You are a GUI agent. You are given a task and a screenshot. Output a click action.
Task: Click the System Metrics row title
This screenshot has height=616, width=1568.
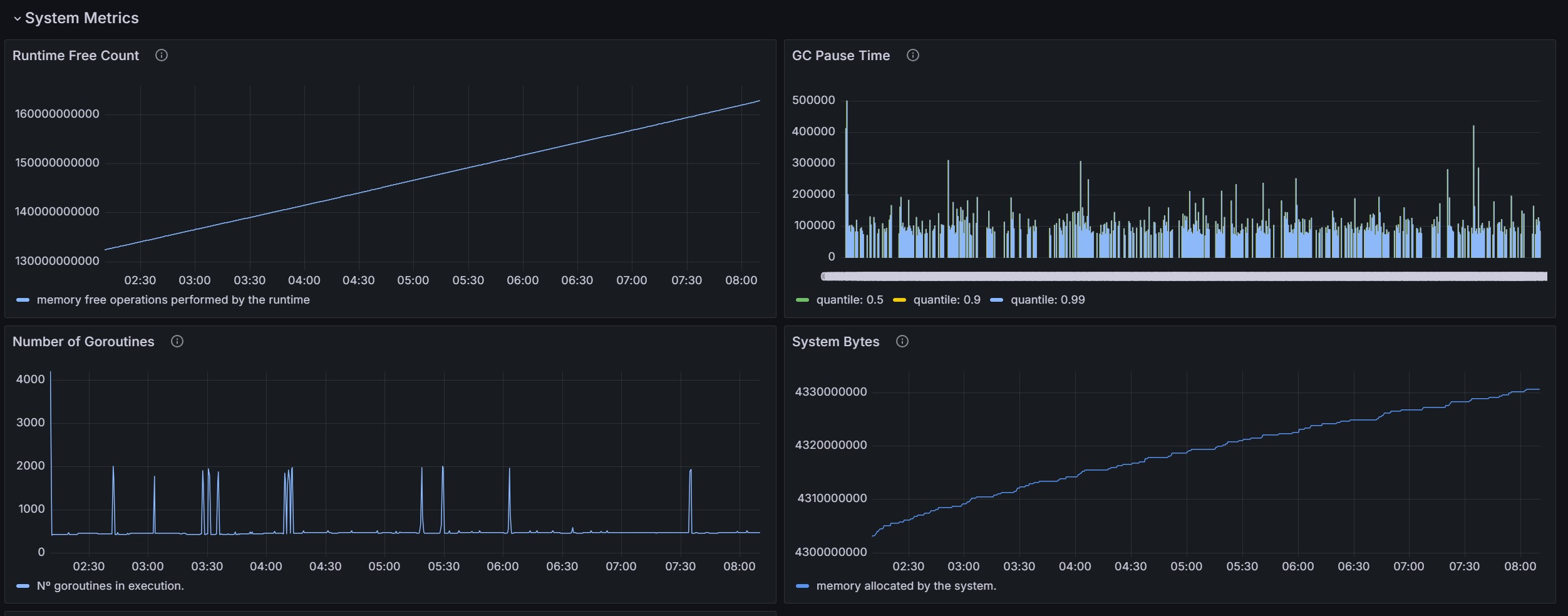[x=82, y=18]
